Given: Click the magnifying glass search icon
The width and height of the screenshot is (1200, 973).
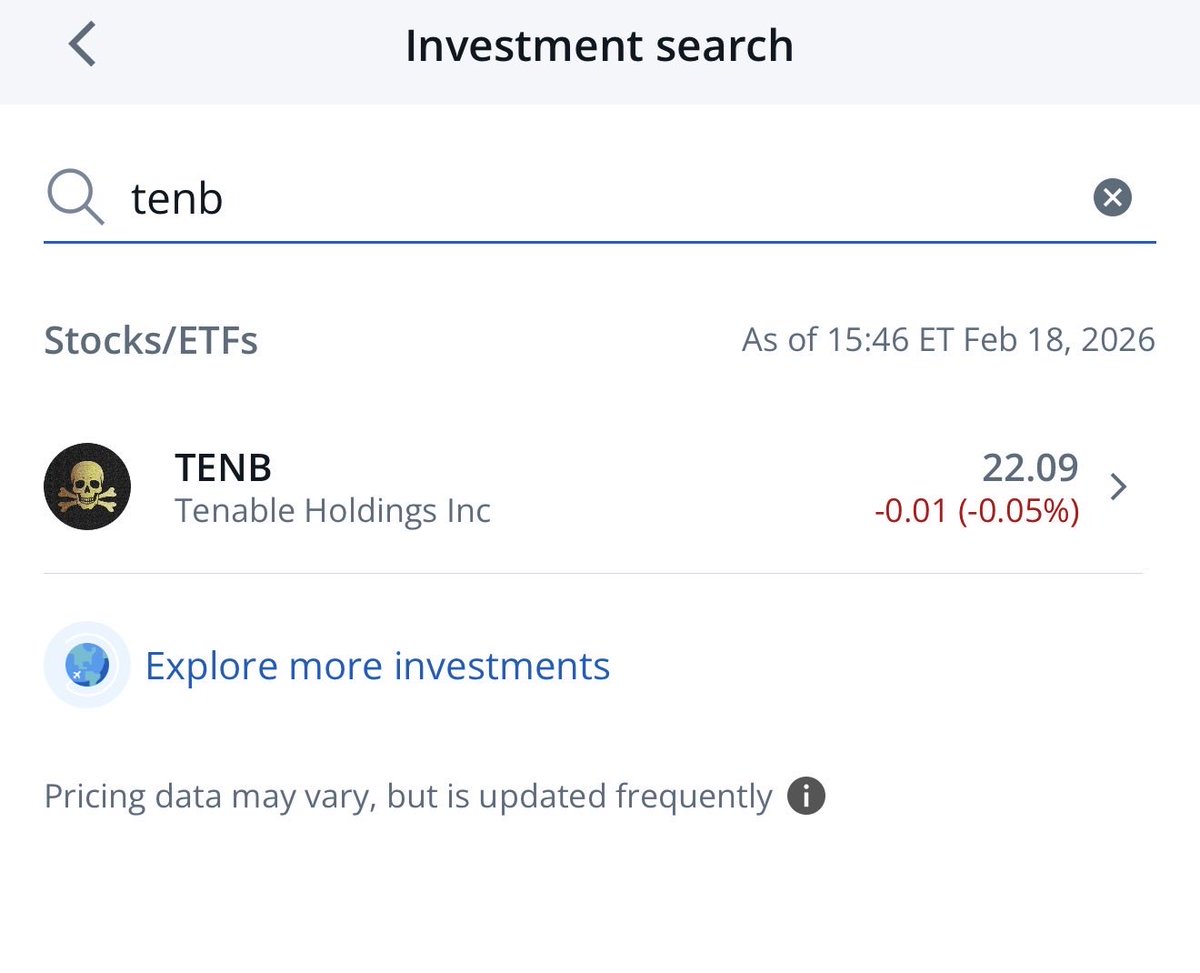Looking at the screenshot, I should click(75, 197).
